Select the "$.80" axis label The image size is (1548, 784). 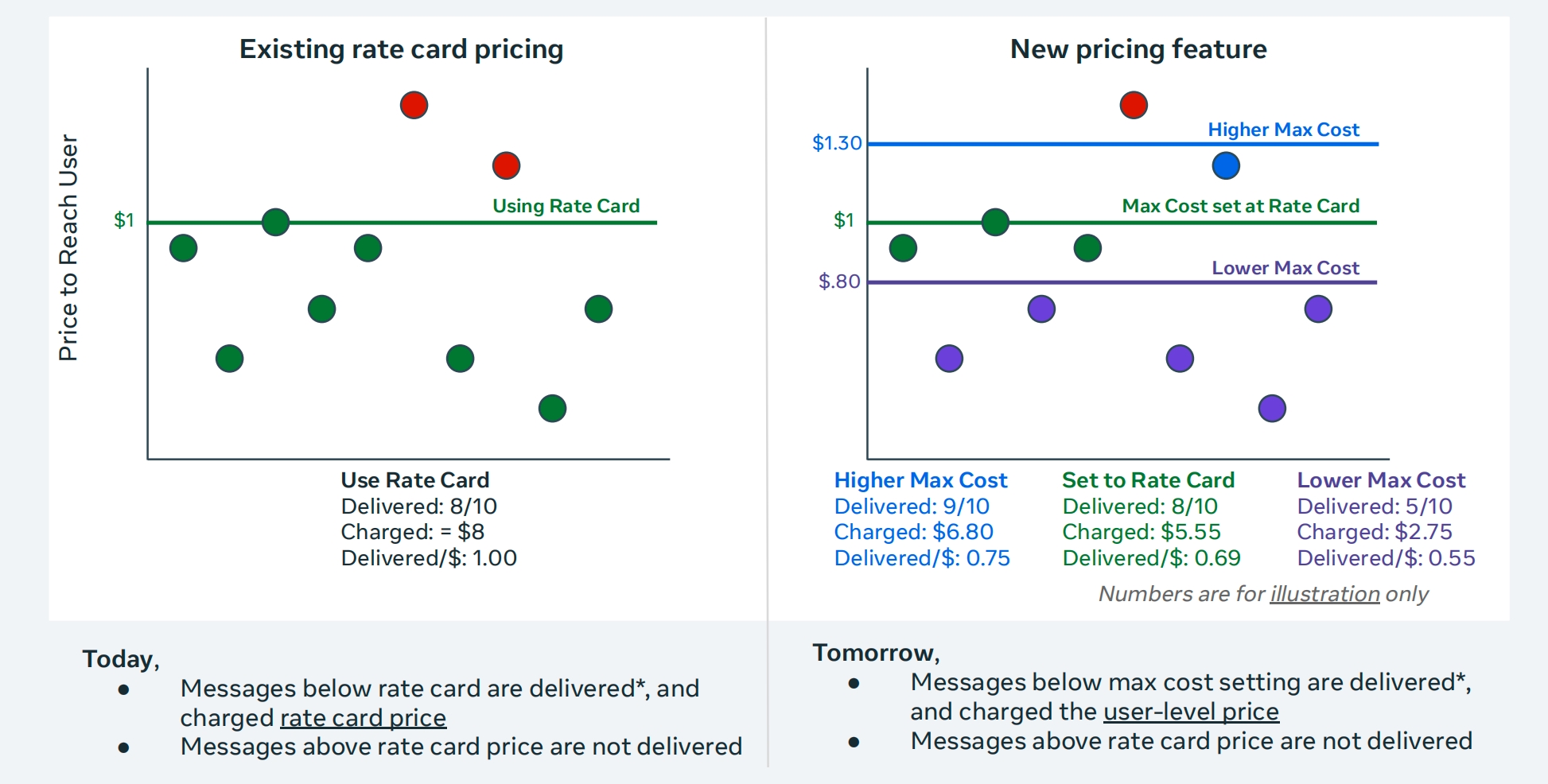pyautogui.click(x=839, y=281)
